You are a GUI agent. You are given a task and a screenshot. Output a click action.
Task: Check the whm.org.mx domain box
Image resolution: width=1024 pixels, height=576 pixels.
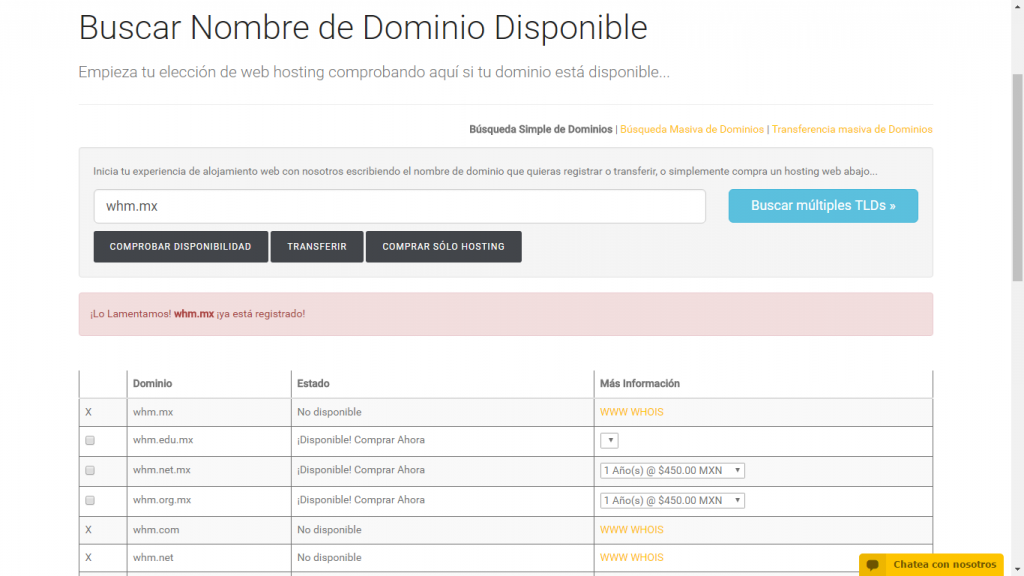click(90, 500)
